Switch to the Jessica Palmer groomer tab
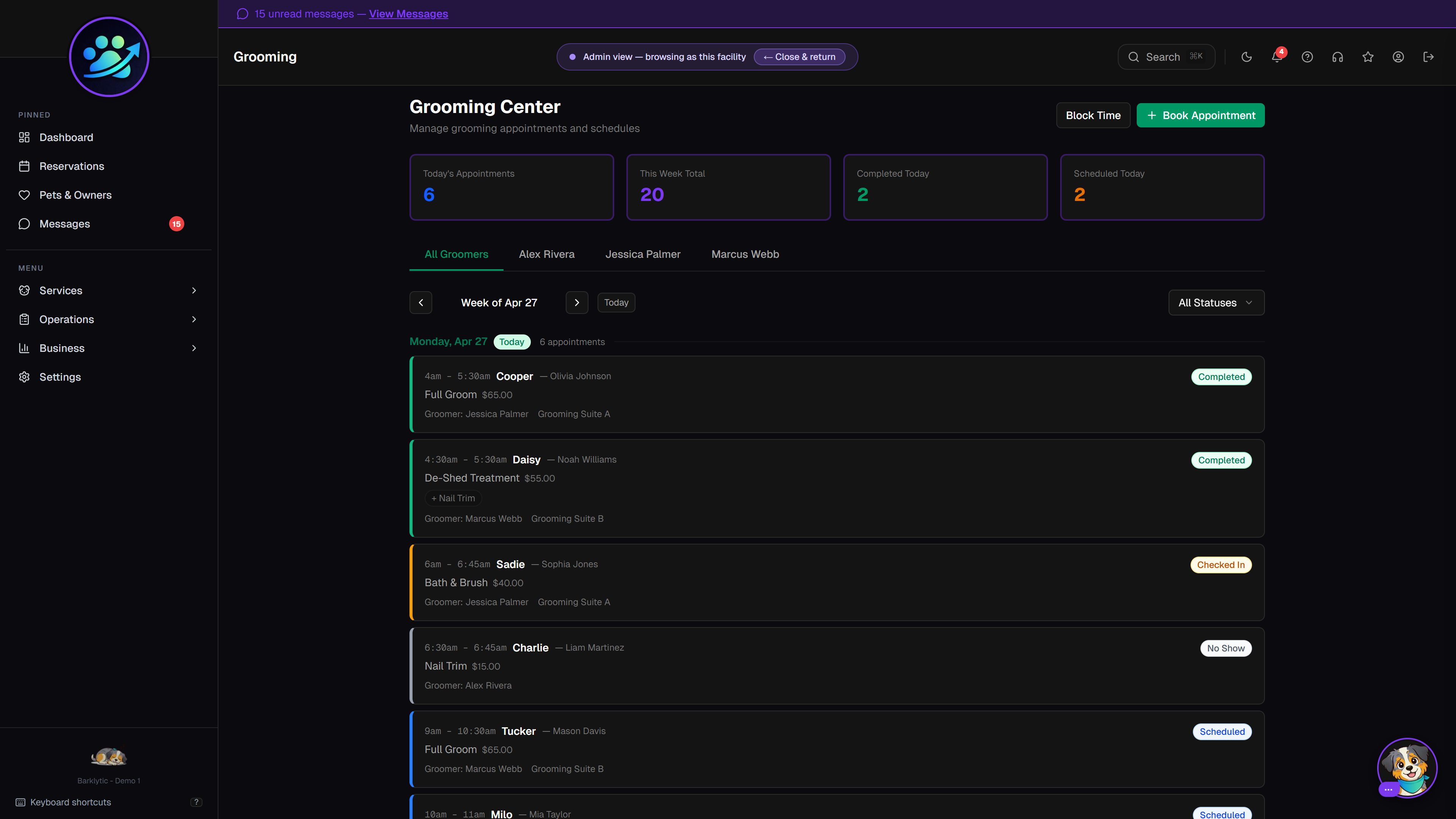This screenshot has width=1456, height=819. click(643, 254)
